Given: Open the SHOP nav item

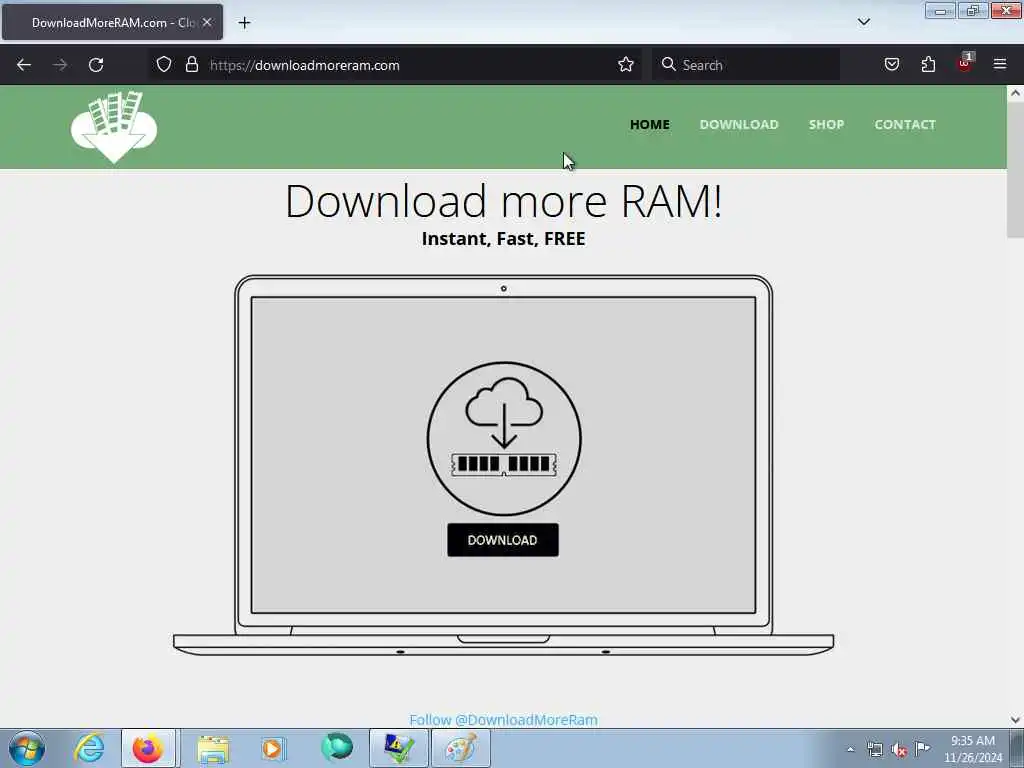Looking at the screenshot, I should point(826,124).
